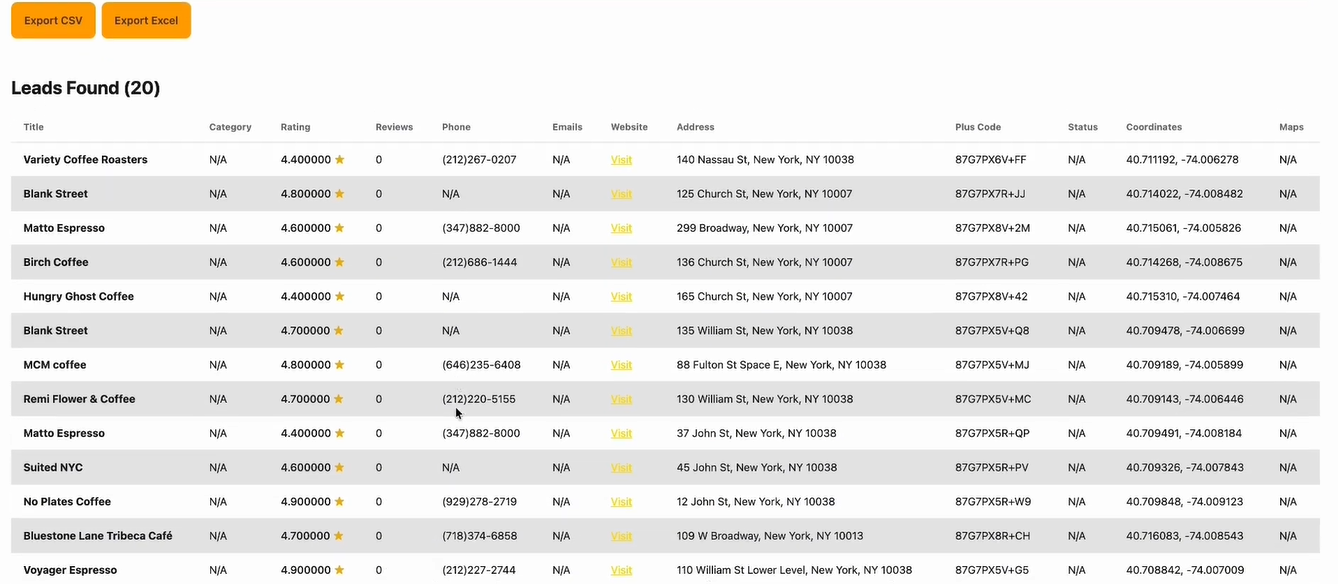Click the Coordinates column header
The width and height of the screenshot is (1338, 584).
point(1154,127)
